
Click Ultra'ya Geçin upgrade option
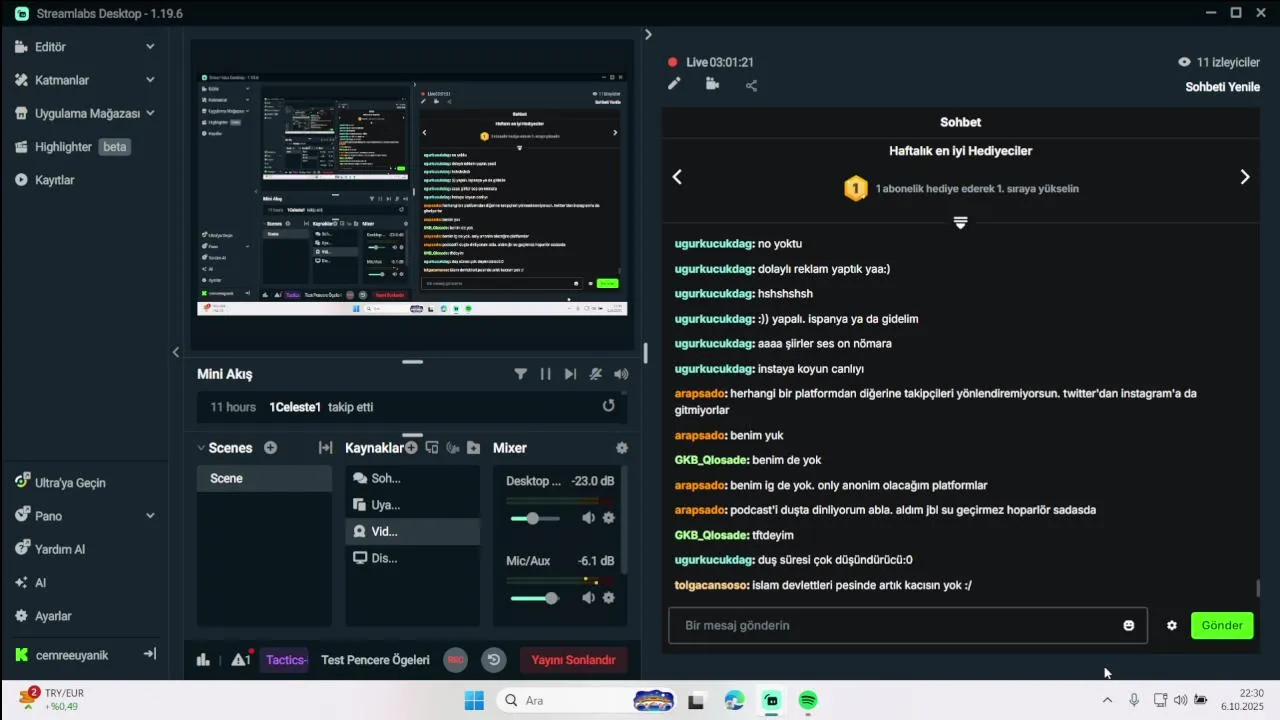pyautogui.click(x=60, y=482)
